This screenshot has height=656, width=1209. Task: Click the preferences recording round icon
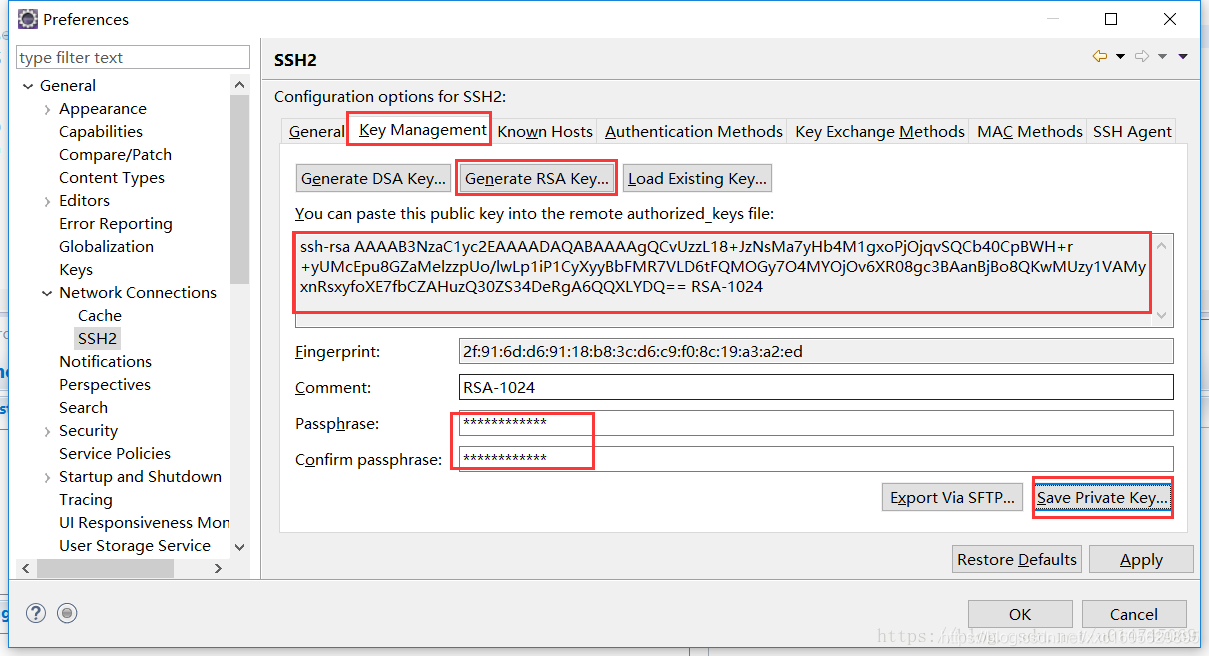(x=67, y=613)
